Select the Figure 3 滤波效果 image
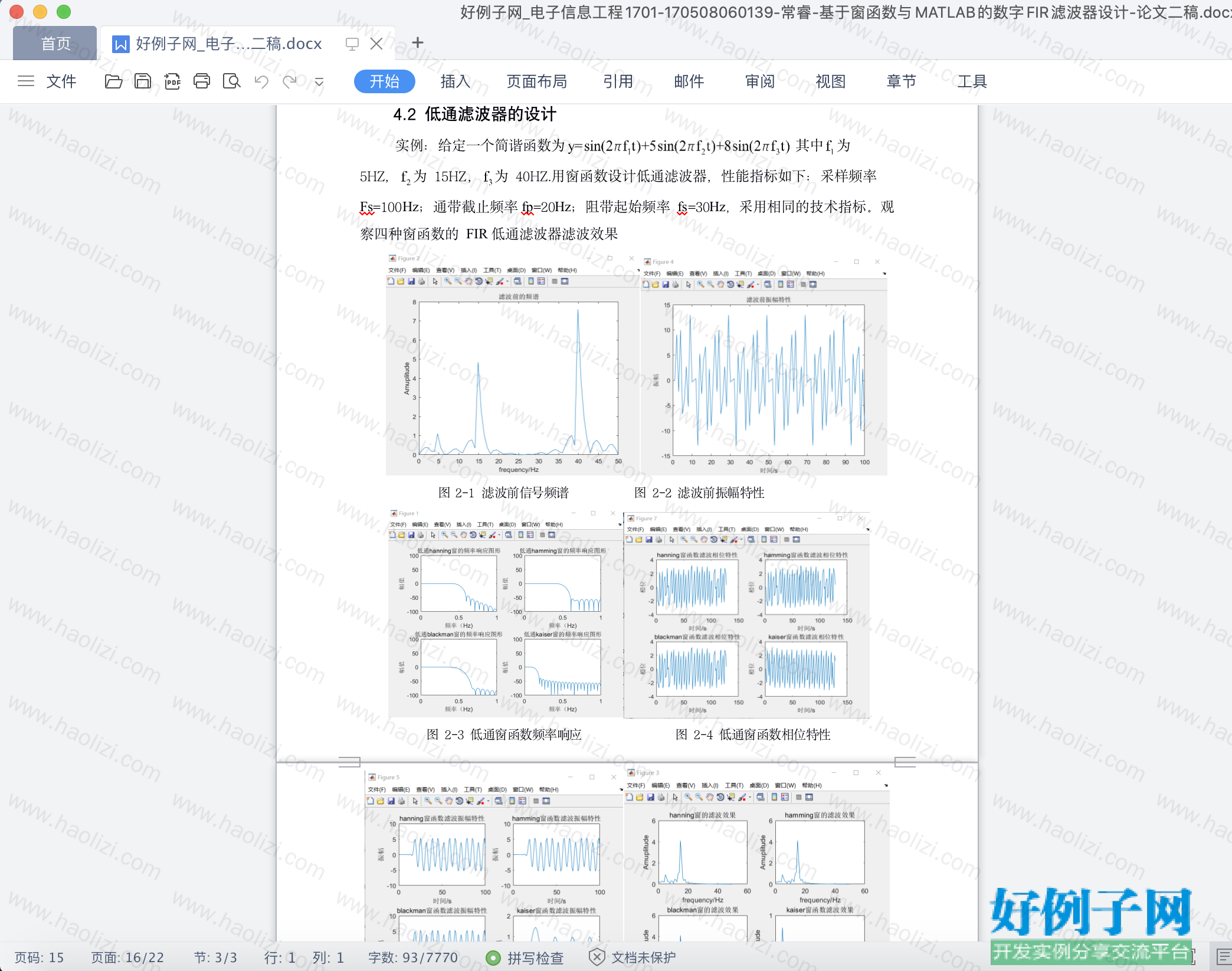Viewport: 1232px width, 971px height. (757, 854)
